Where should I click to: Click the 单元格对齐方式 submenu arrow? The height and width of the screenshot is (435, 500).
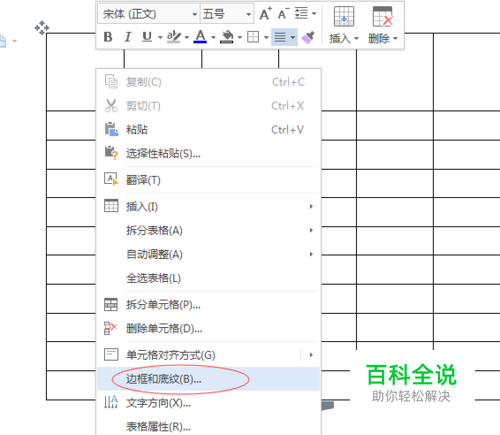311,355
